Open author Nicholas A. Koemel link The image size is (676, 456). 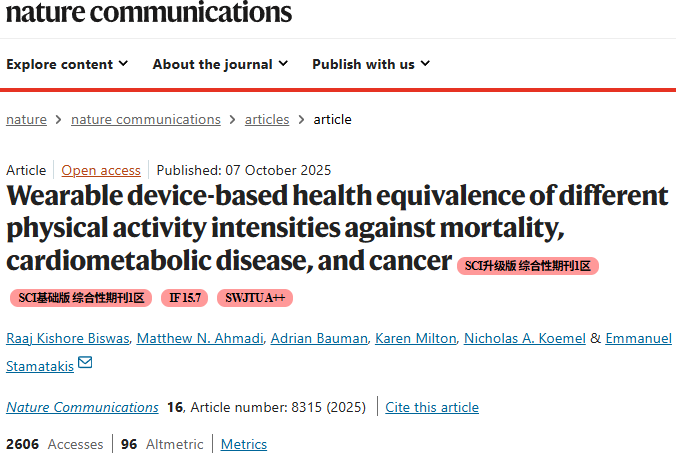click(522, 338)
